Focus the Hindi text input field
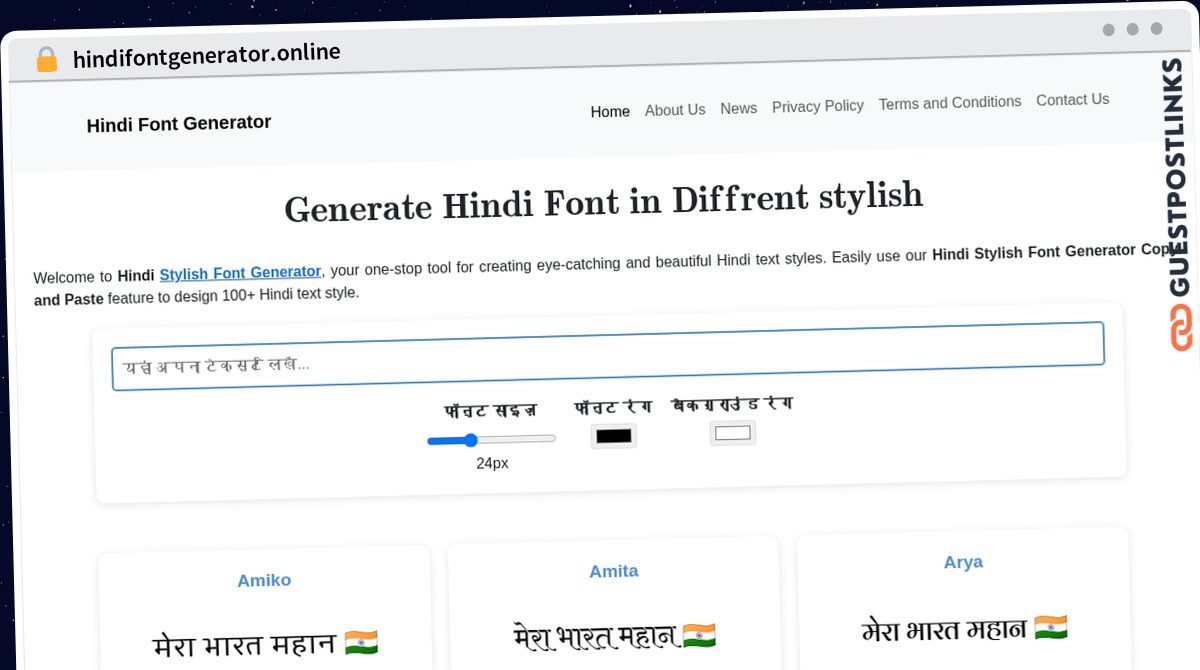 point(608,356)
